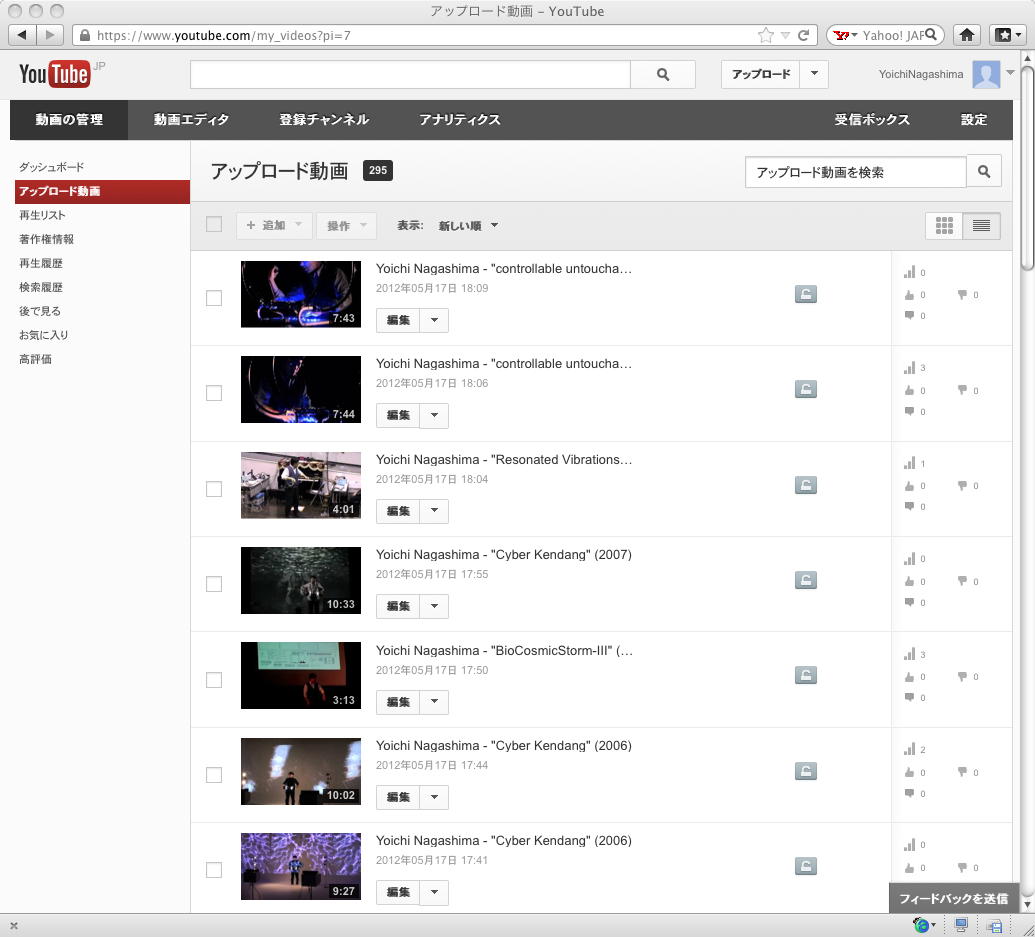
Task: Open ダッシュボード sidebar link
Action: pos(51,167)
